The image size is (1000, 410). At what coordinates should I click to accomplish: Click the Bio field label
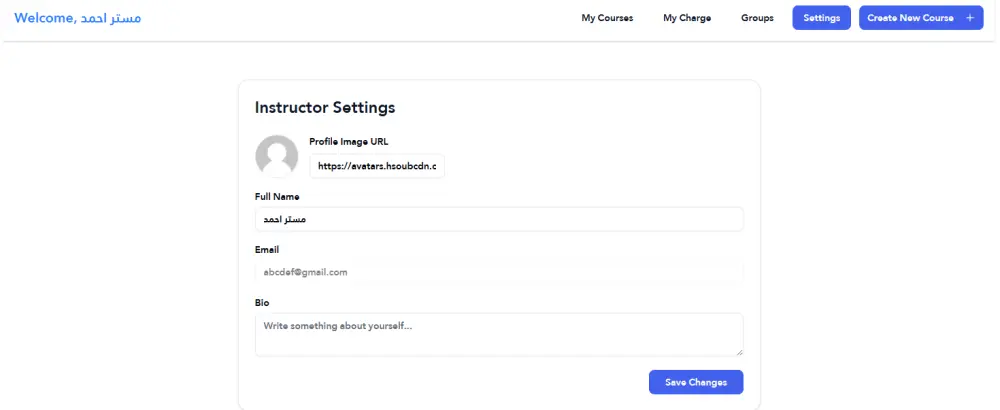click(262, 302)
